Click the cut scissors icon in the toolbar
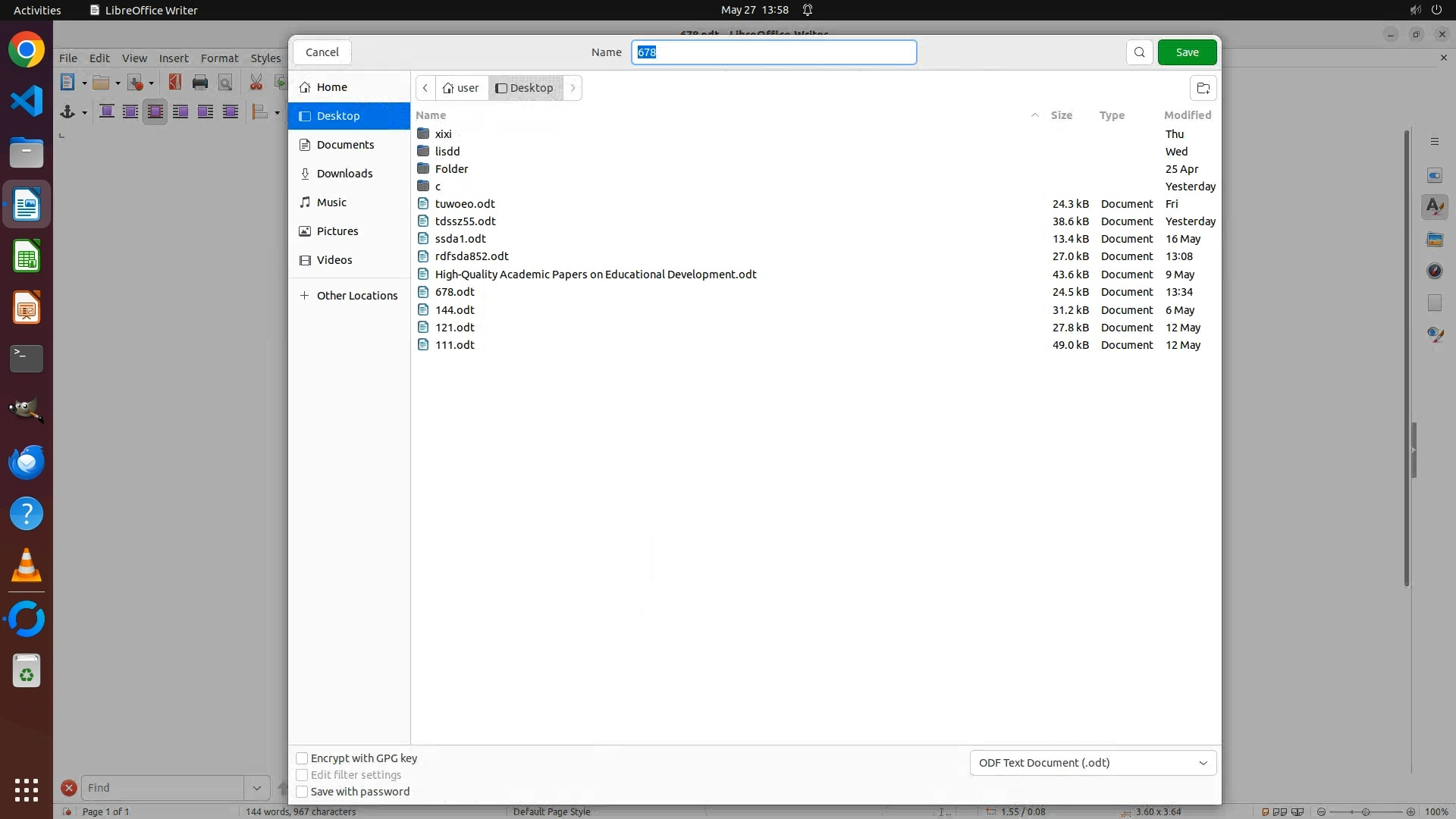Image resolution: width=1456 pixels, height=819 pixels. coord(256,83)
